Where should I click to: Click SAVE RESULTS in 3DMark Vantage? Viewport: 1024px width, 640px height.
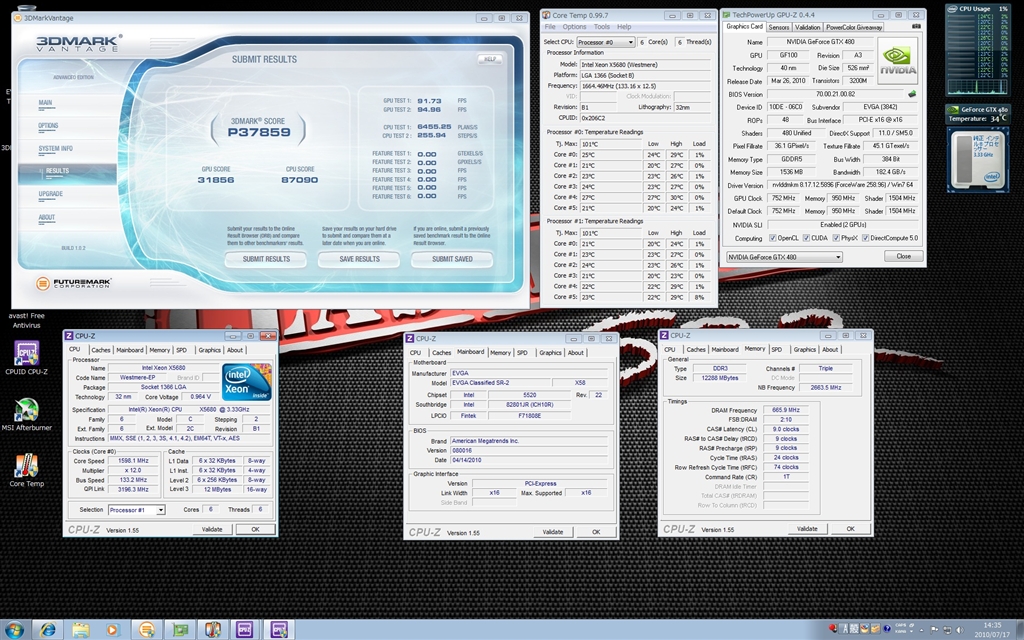click(x=359, y=259)
